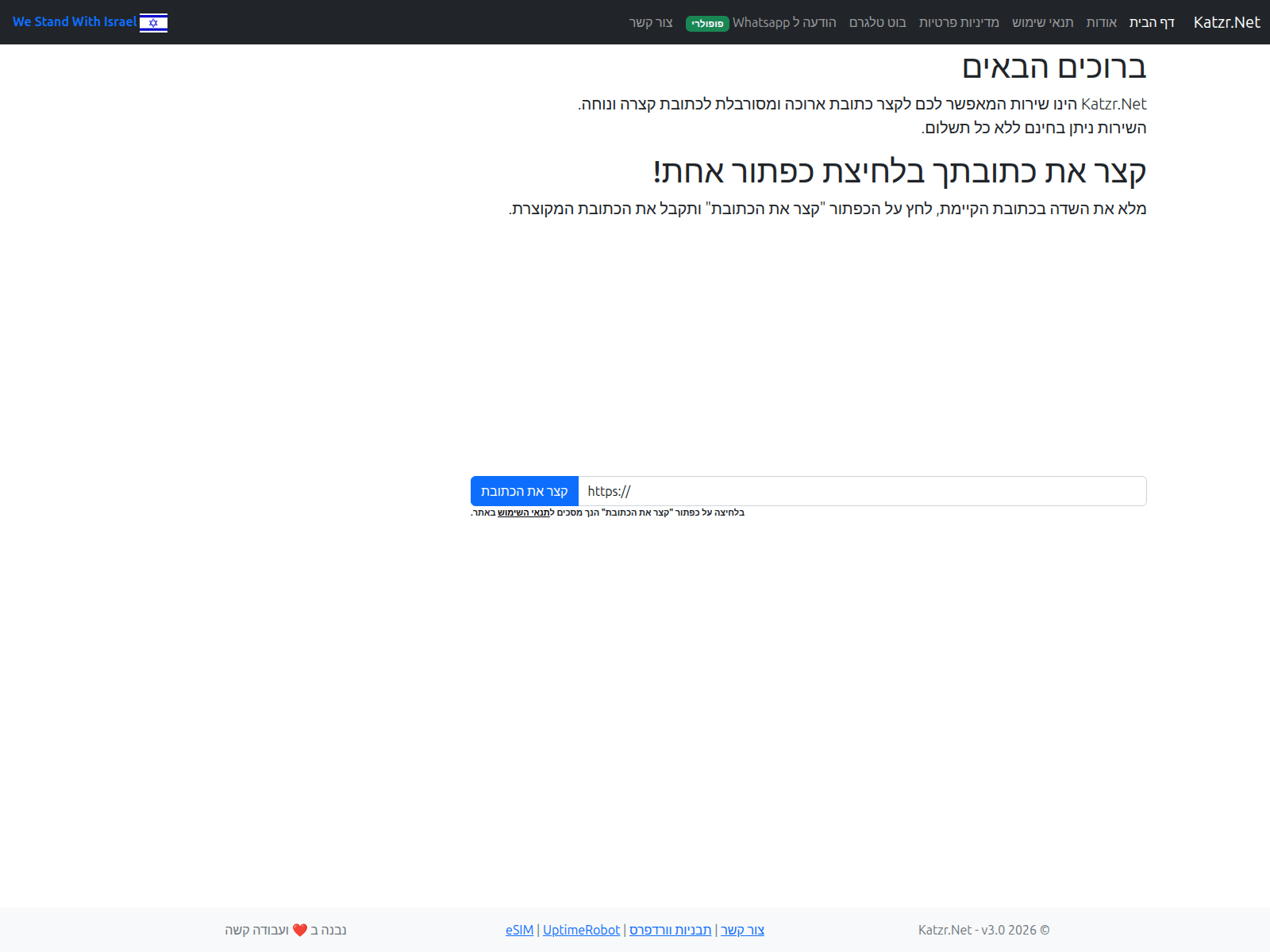Open מדיניות פרטיות privacy policy
This screenshot has width=1270, height=952.
(959, 22)
